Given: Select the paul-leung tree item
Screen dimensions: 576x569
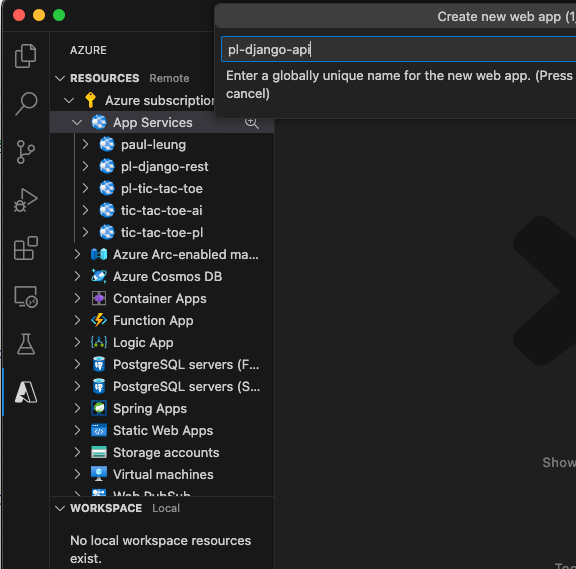Looking at the screenshot, I should [x=162, y=144].
